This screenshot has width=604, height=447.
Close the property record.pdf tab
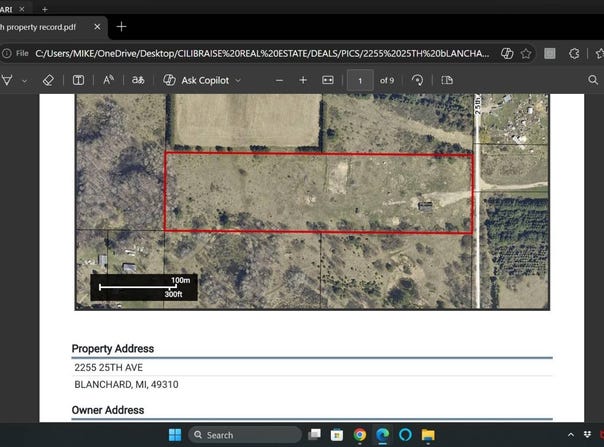click(97, 27)
